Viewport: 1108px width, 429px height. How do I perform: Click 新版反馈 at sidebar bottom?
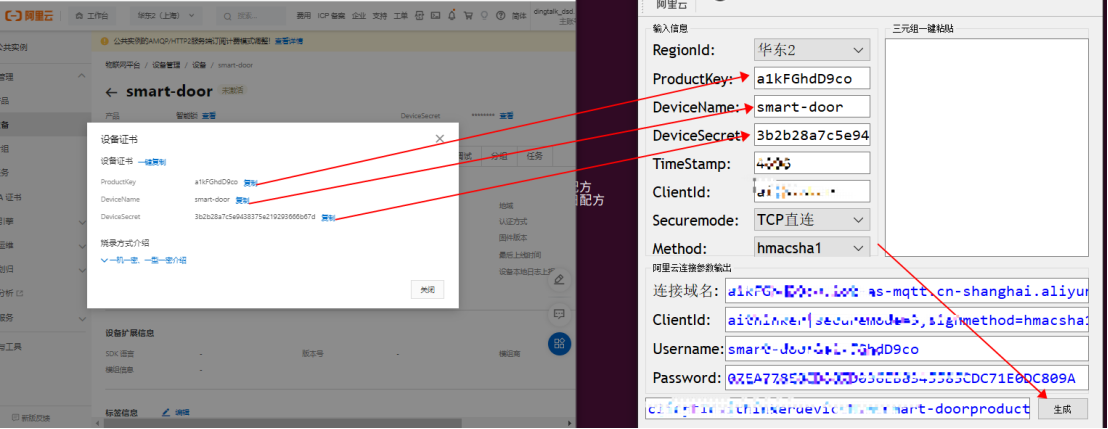click(31, 417)
